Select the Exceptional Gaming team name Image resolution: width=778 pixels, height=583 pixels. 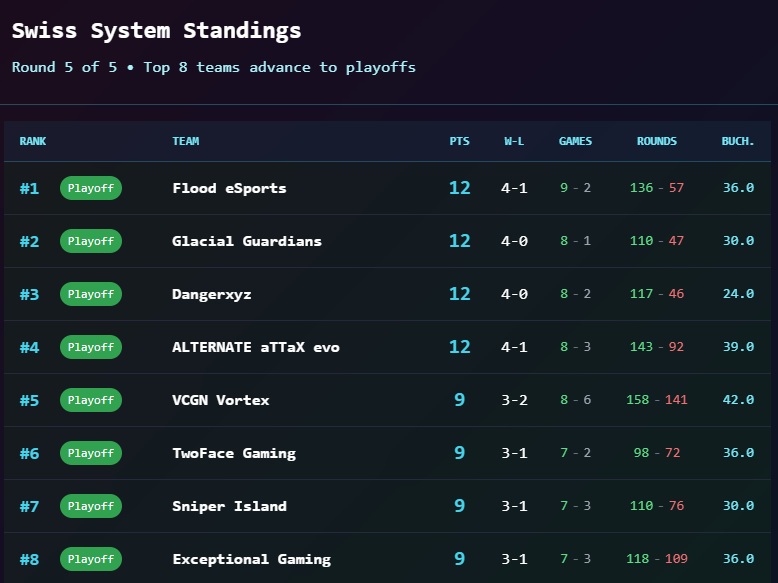[252, 559]
